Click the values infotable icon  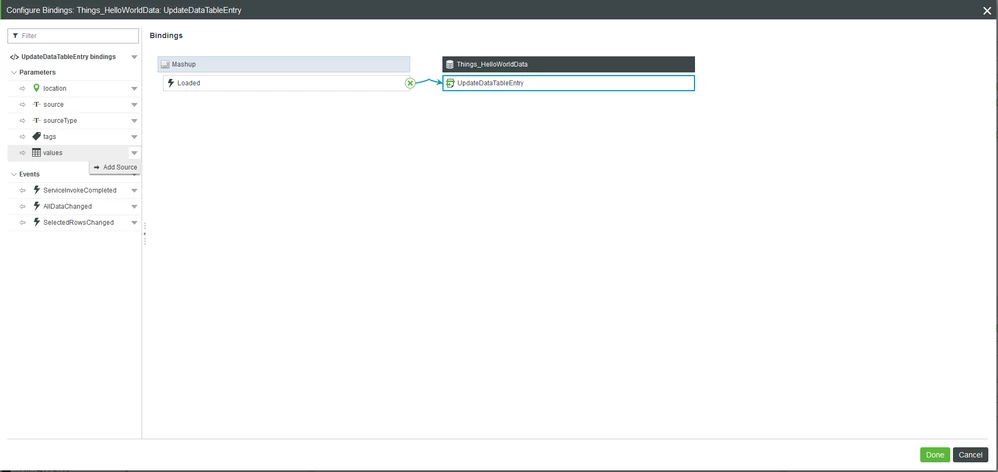point(36,153)
